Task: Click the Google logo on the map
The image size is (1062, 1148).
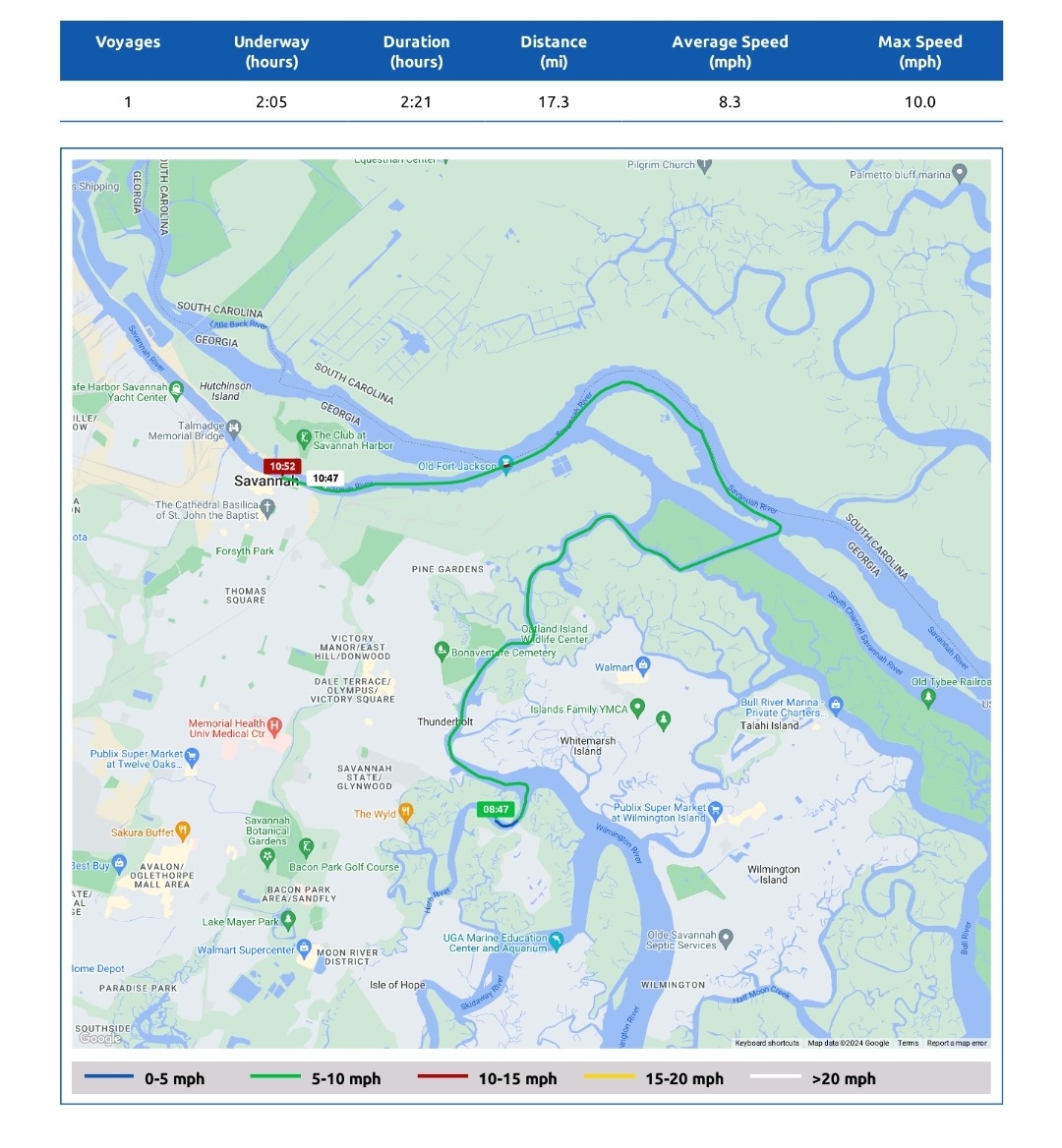Action: [x=100, y=1038]
